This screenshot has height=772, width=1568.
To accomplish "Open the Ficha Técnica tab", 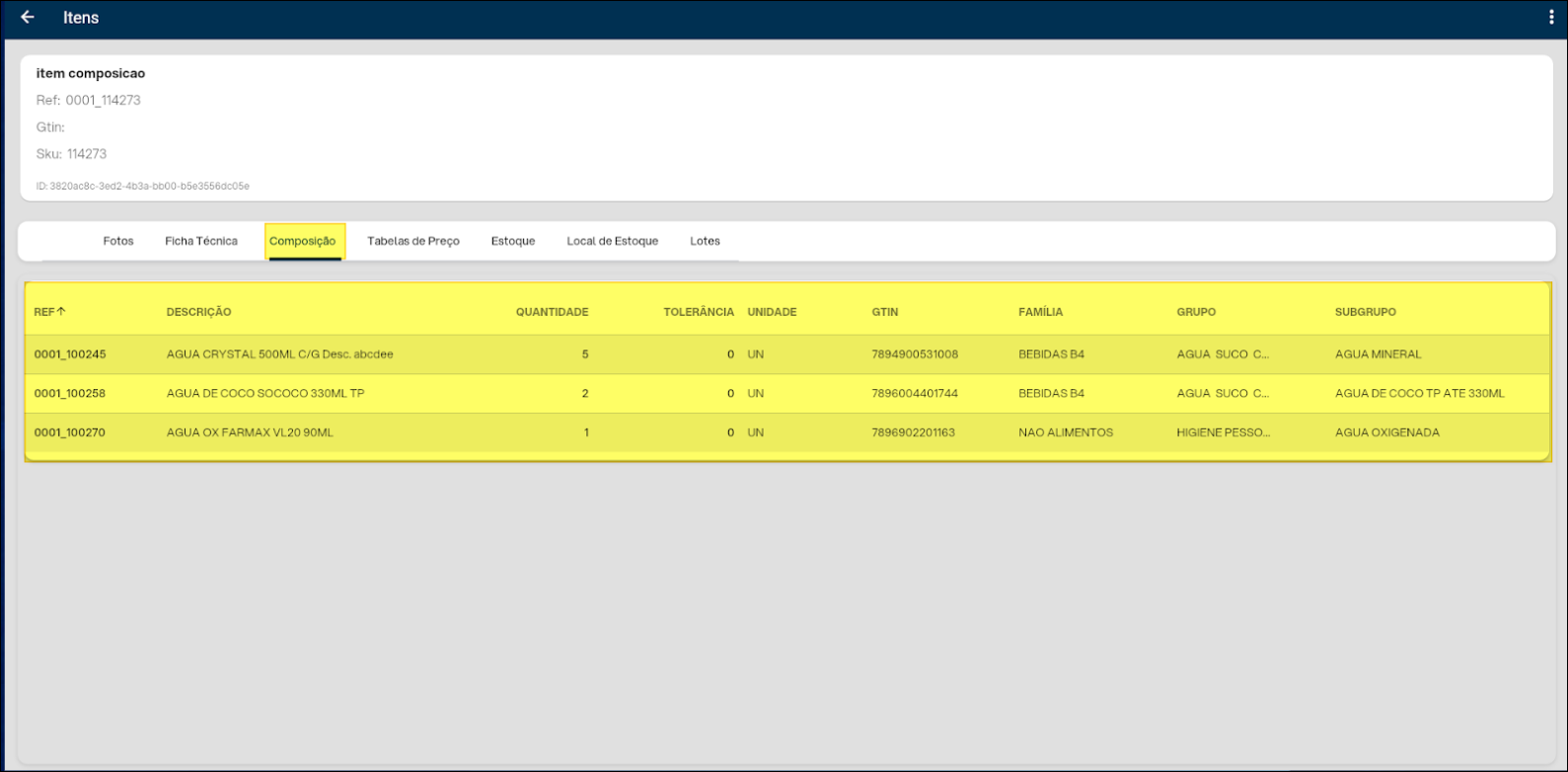I will [x=201, y=241].
